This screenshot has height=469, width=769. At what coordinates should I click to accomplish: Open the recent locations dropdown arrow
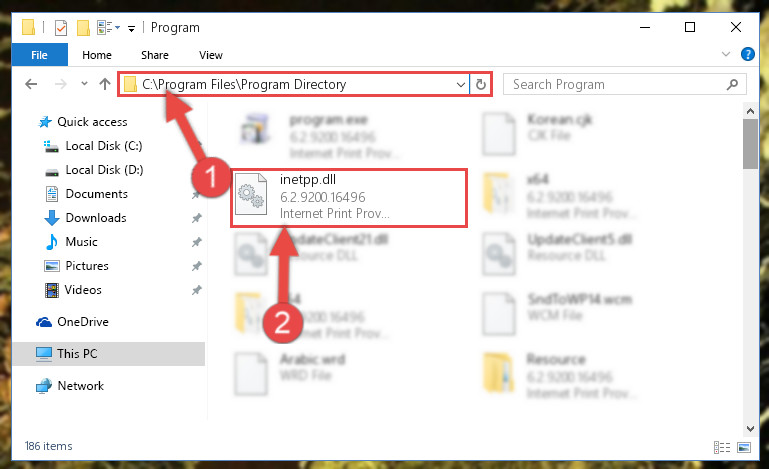pyautogui.click(x=84, y=84)
